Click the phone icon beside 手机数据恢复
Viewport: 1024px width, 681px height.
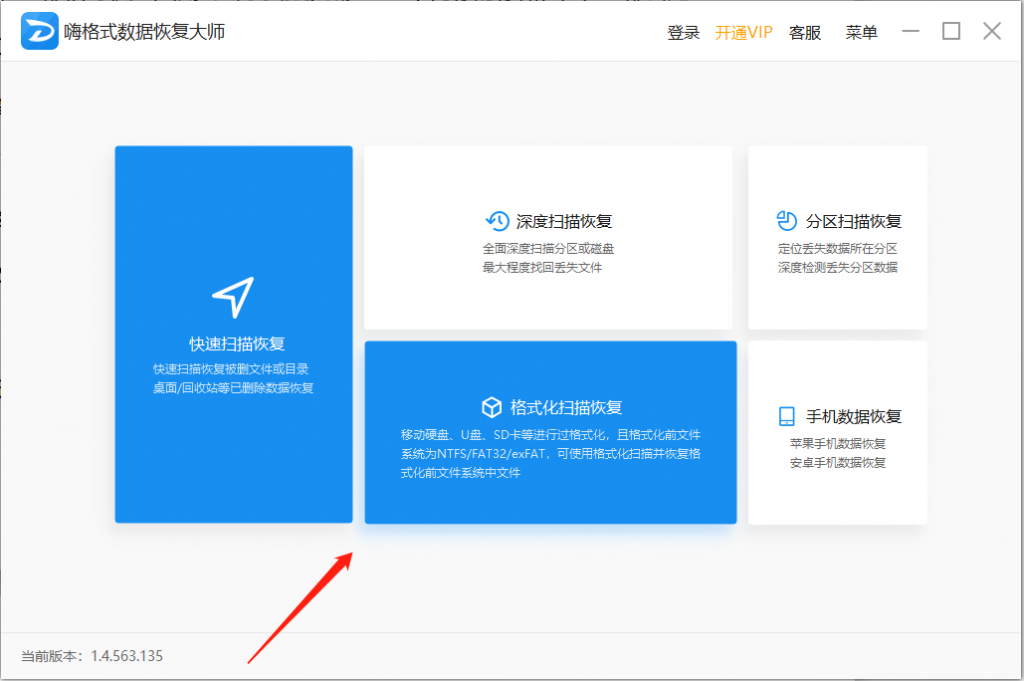pos(787,416)
